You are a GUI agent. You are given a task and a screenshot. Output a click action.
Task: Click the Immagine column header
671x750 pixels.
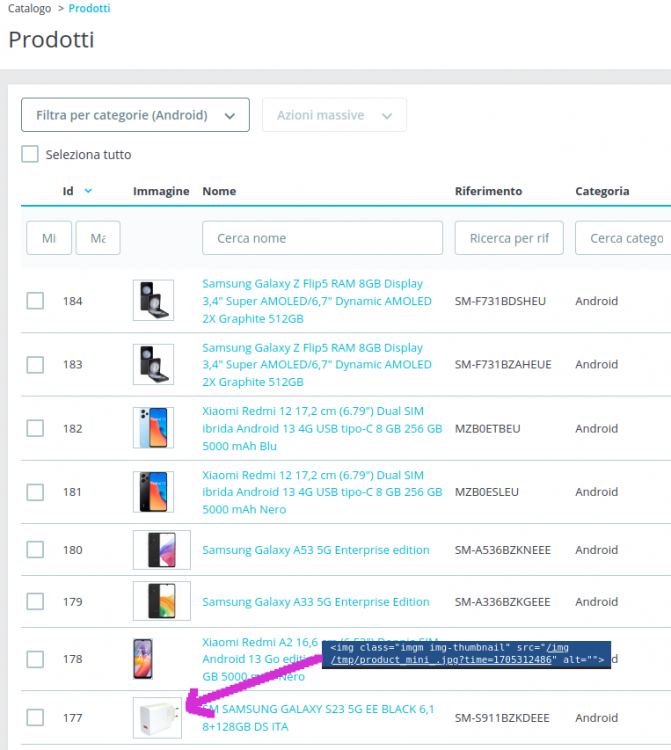[x=161, y=191]
